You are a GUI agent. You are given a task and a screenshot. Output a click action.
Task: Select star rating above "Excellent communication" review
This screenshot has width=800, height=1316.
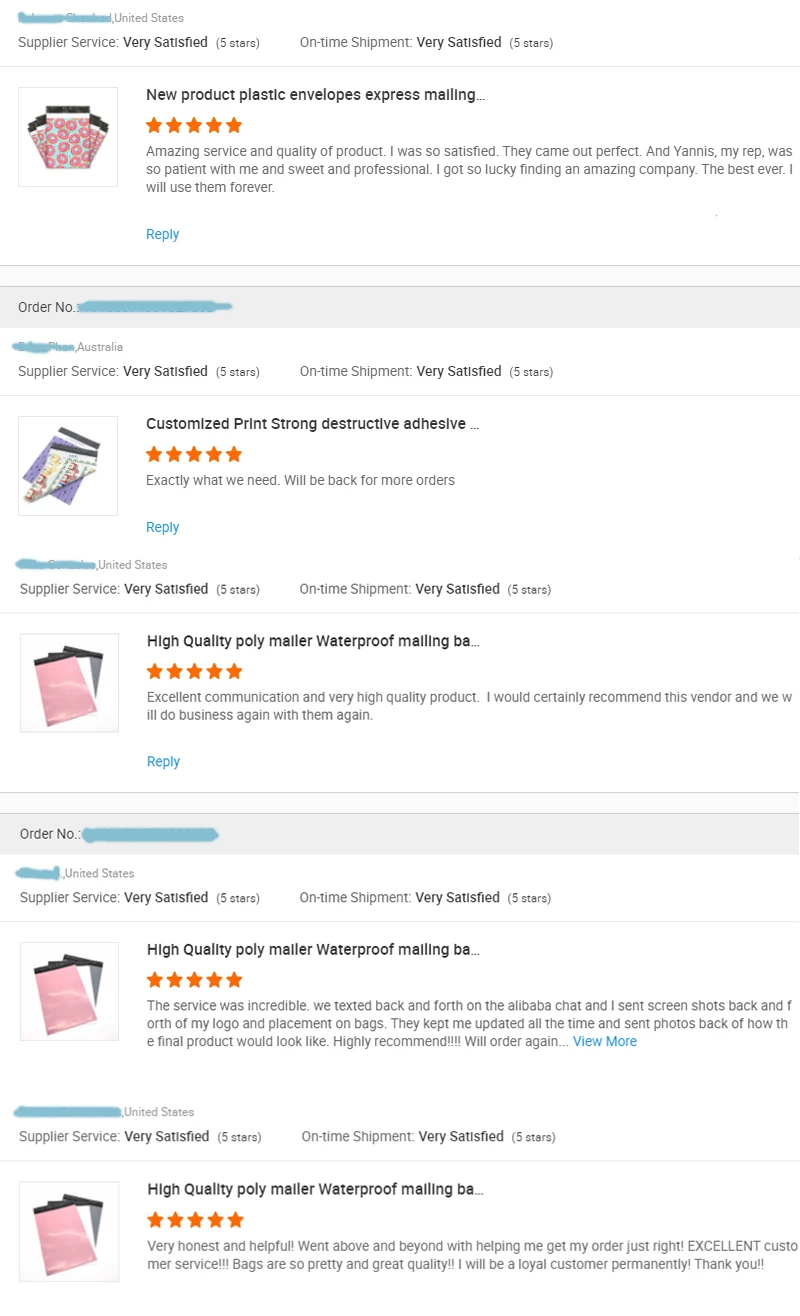click(x=195, y=671)
